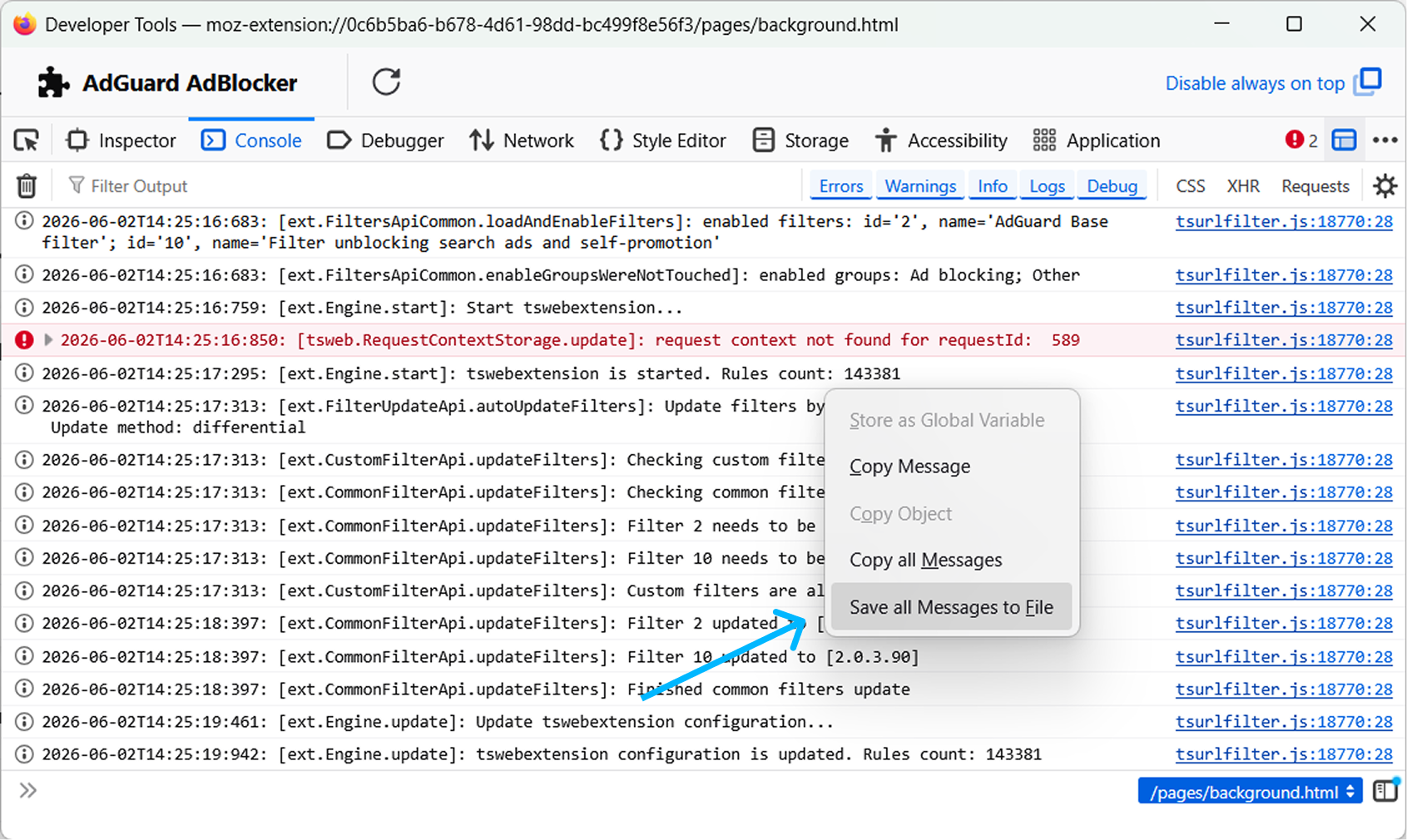Screen dimensions: 1407x840
Task: Reload the AdGuard AdBlocker extension
Action: coord(386,82)
